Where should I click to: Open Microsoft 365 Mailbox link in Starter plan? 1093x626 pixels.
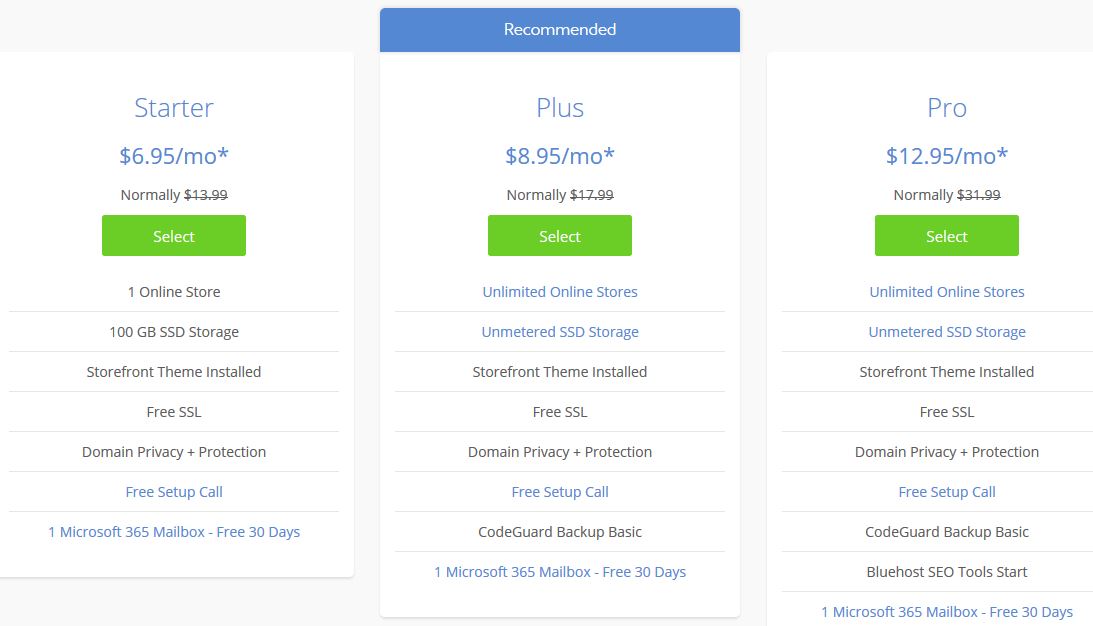click(174, 532)
